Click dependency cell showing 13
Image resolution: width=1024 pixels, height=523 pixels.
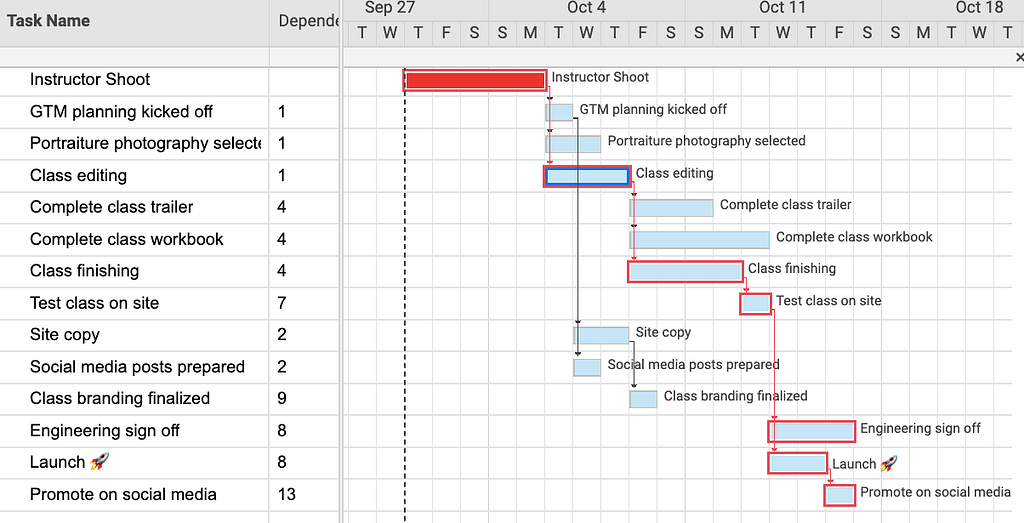(x=305, y=495)
